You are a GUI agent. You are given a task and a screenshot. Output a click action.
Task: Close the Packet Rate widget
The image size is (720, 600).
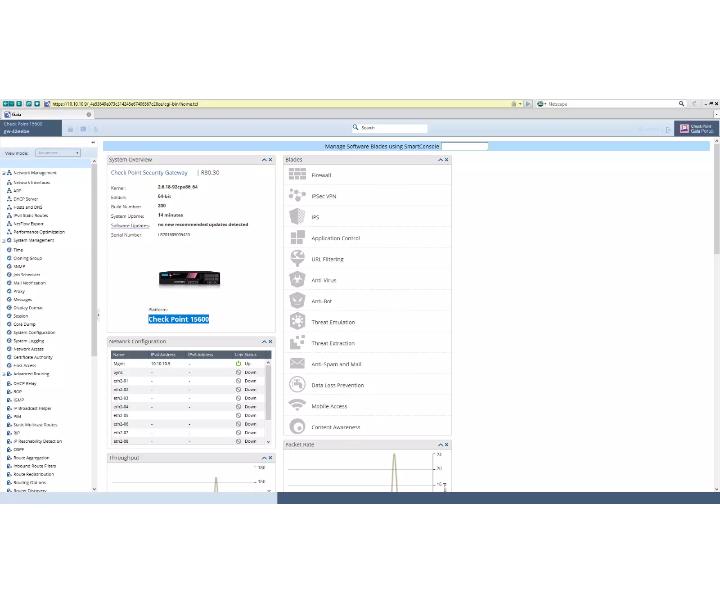[446, 444]
